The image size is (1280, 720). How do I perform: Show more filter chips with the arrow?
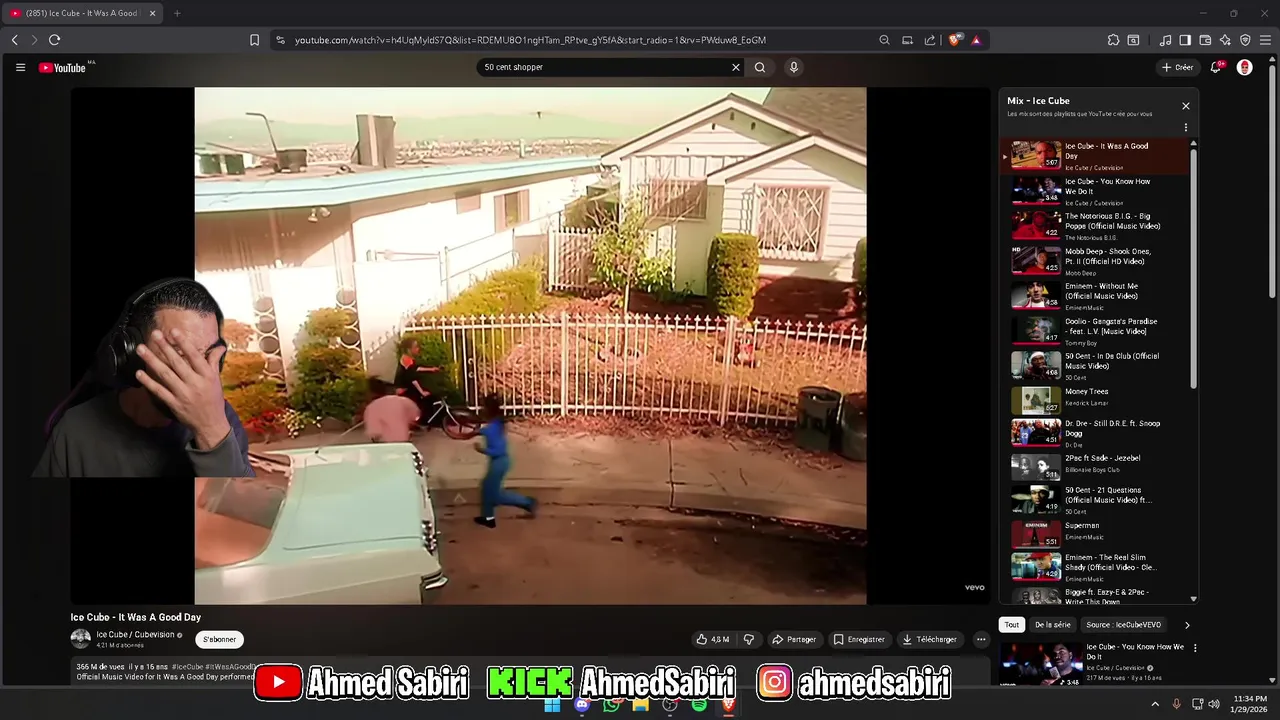click(x=1187, y=625)
